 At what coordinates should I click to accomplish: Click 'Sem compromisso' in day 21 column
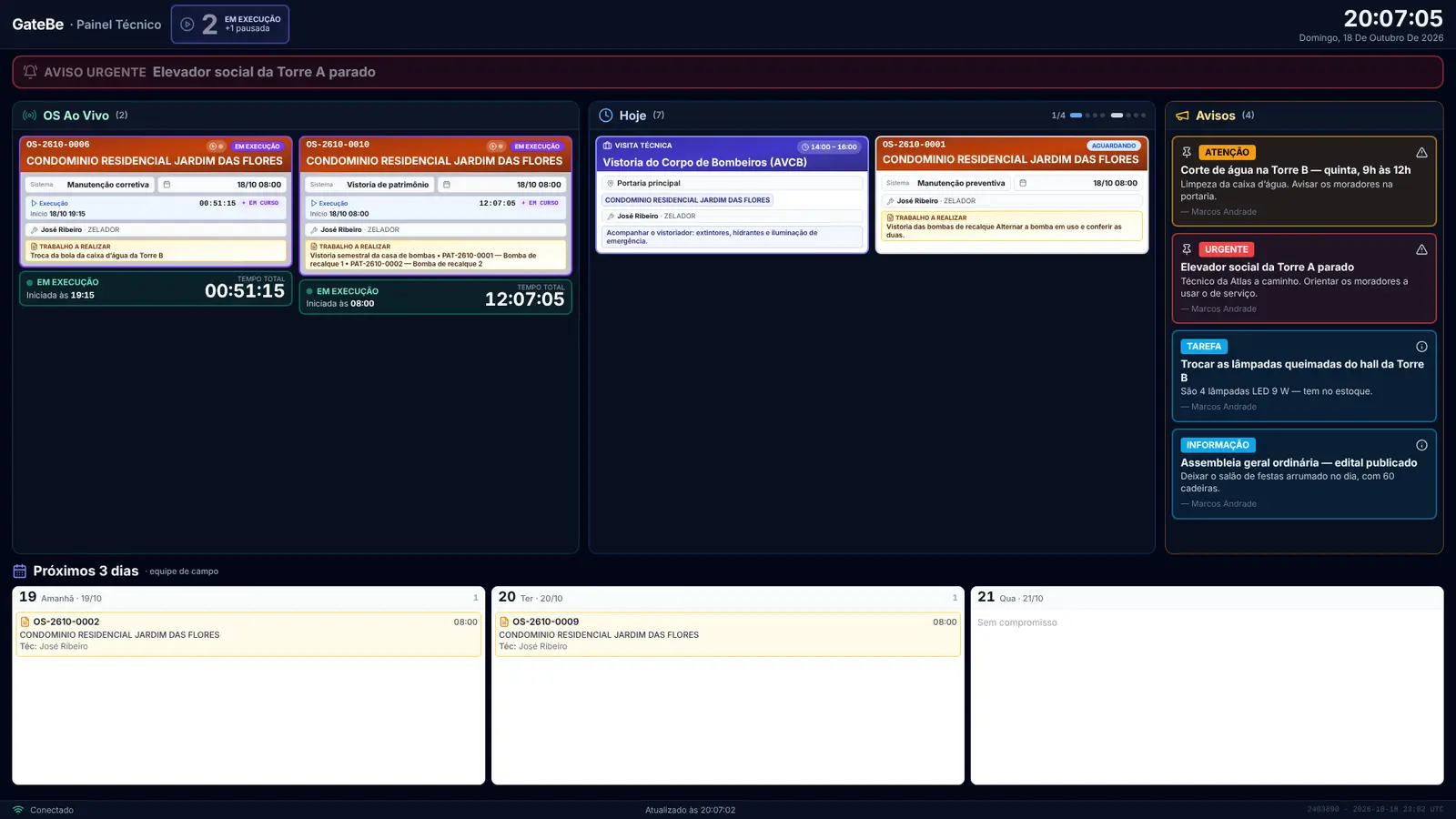(x=1017, y=623)
